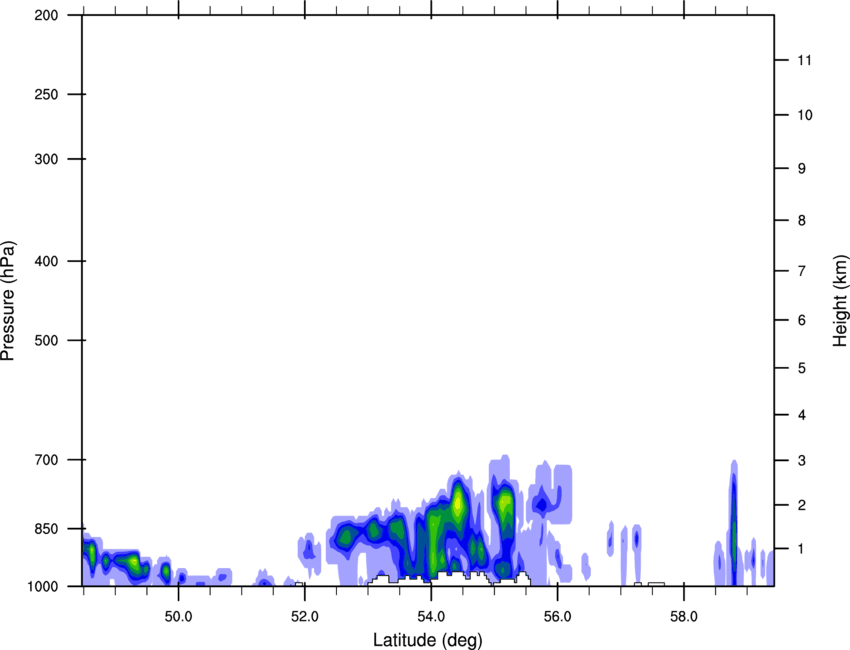Click the 58.0 latitude tick label
This screenshot has height=650, width=850.
click(684, 617)
